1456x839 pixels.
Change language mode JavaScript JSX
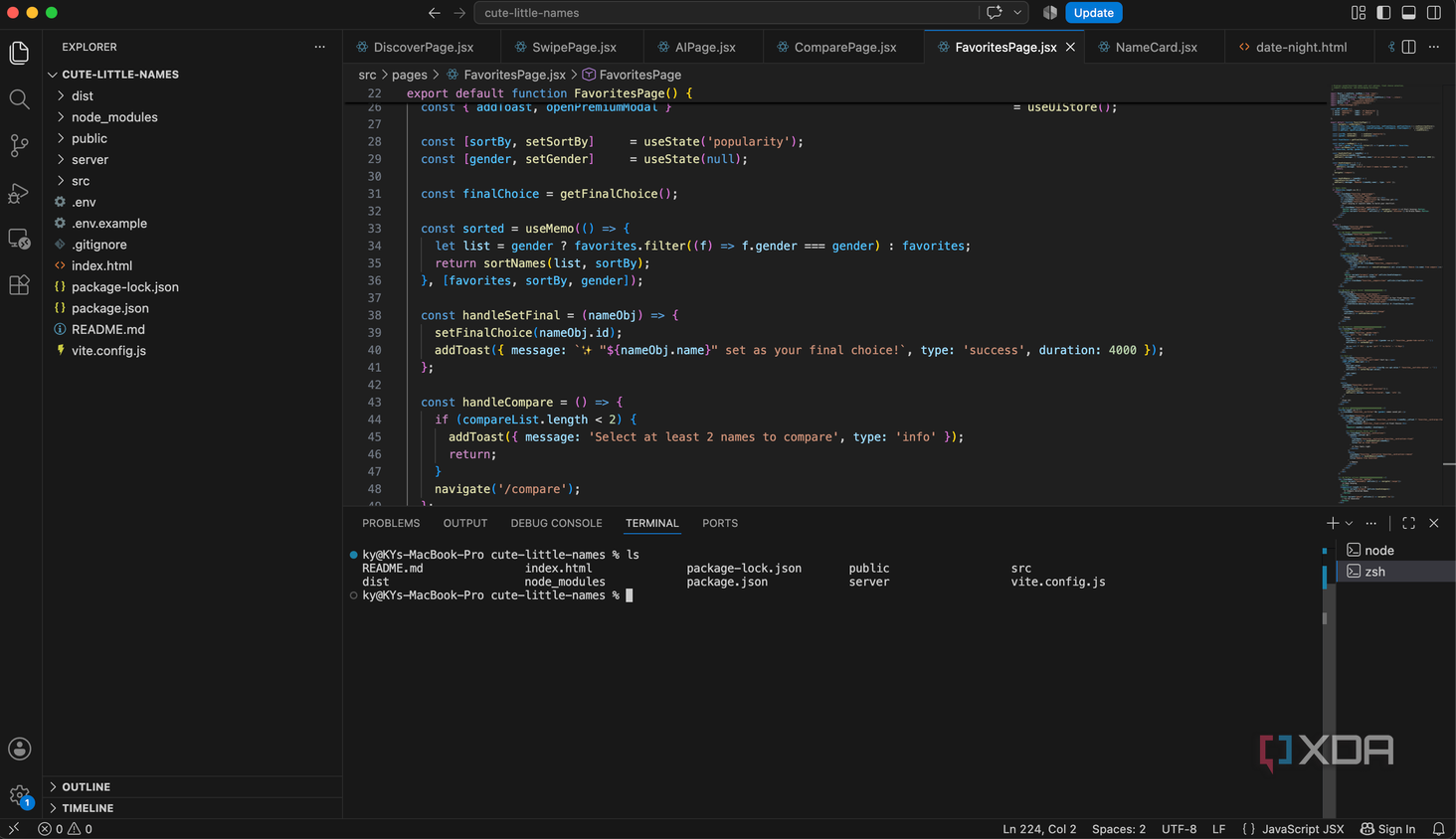(1303, 829)
